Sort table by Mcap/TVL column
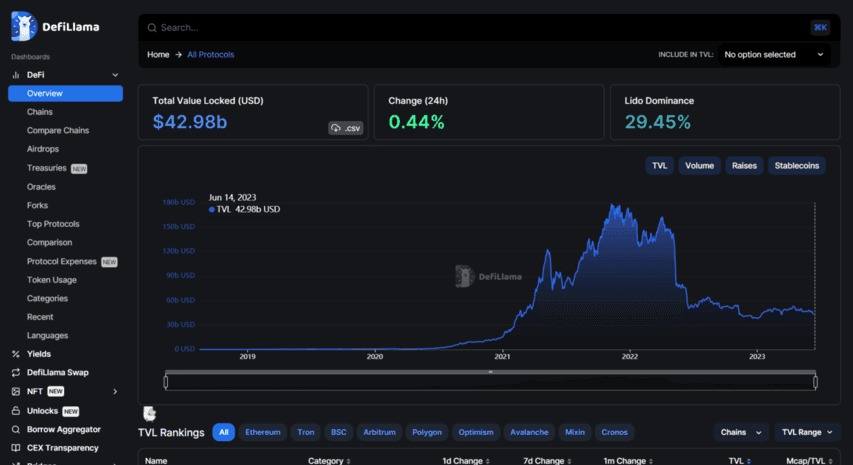 click(x=809, y=461)
